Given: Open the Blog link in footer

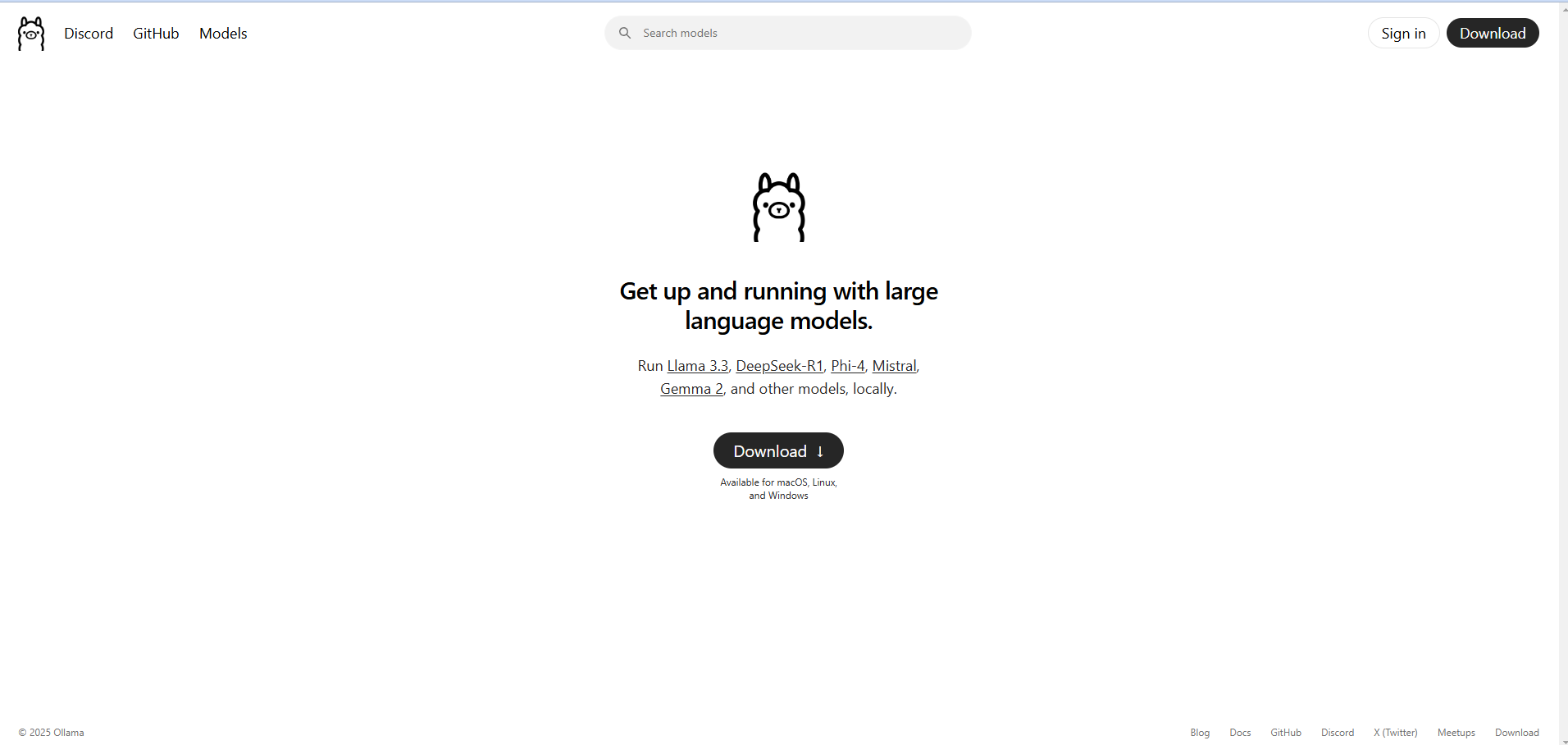Looking at the screenshot, I should point(1200,733).
